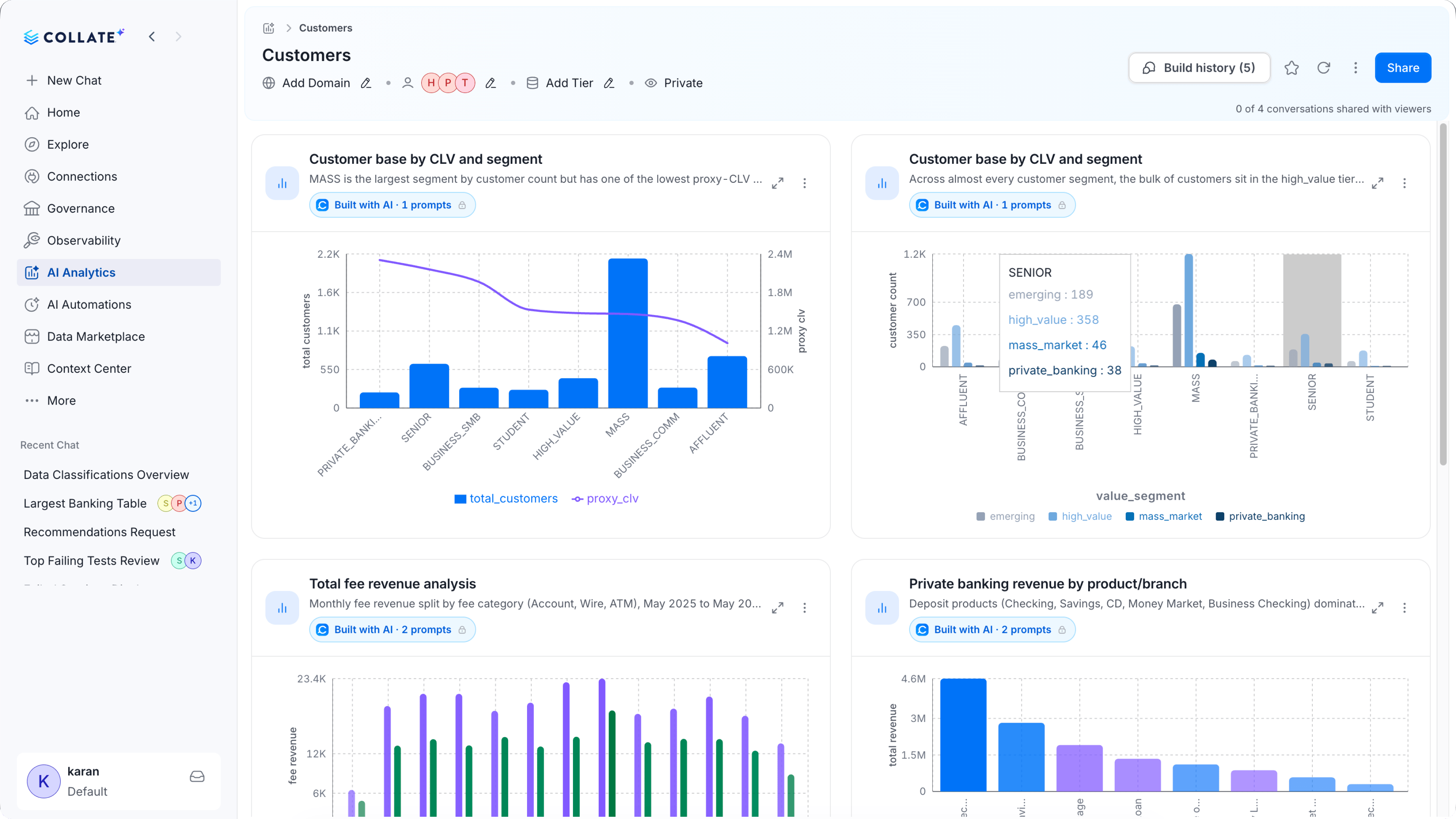
Task: Open Data Marketplace
Action: (119, 337)
